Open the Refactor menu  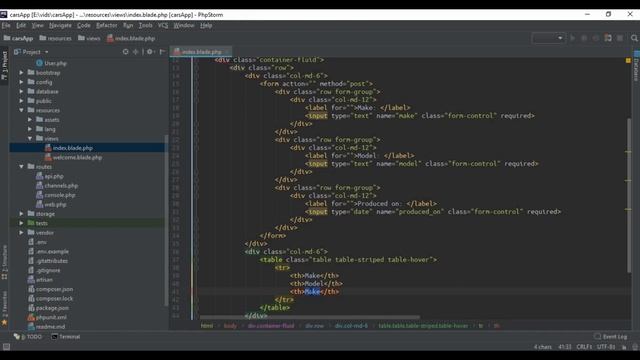coord(107,25)
